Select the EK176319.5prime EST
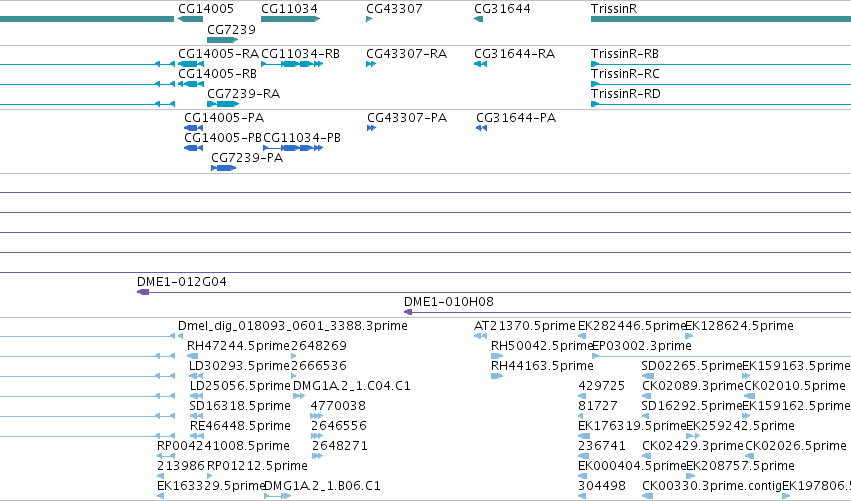Viewport: 851px width, 501px height. tap(584, 436)
